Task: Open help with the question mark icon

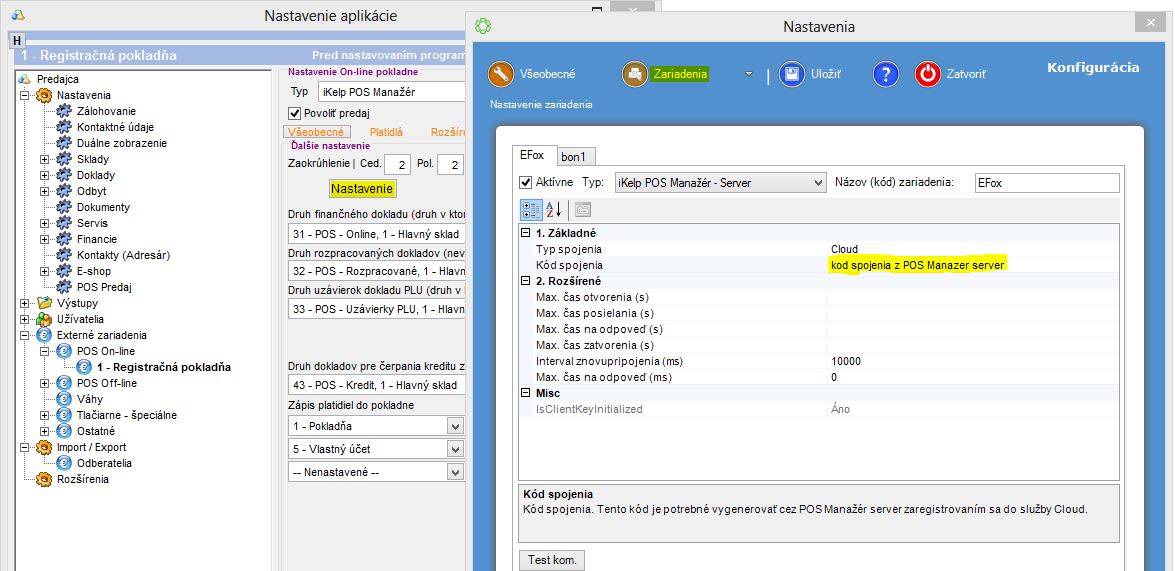Action: click(x=886, y=74)
